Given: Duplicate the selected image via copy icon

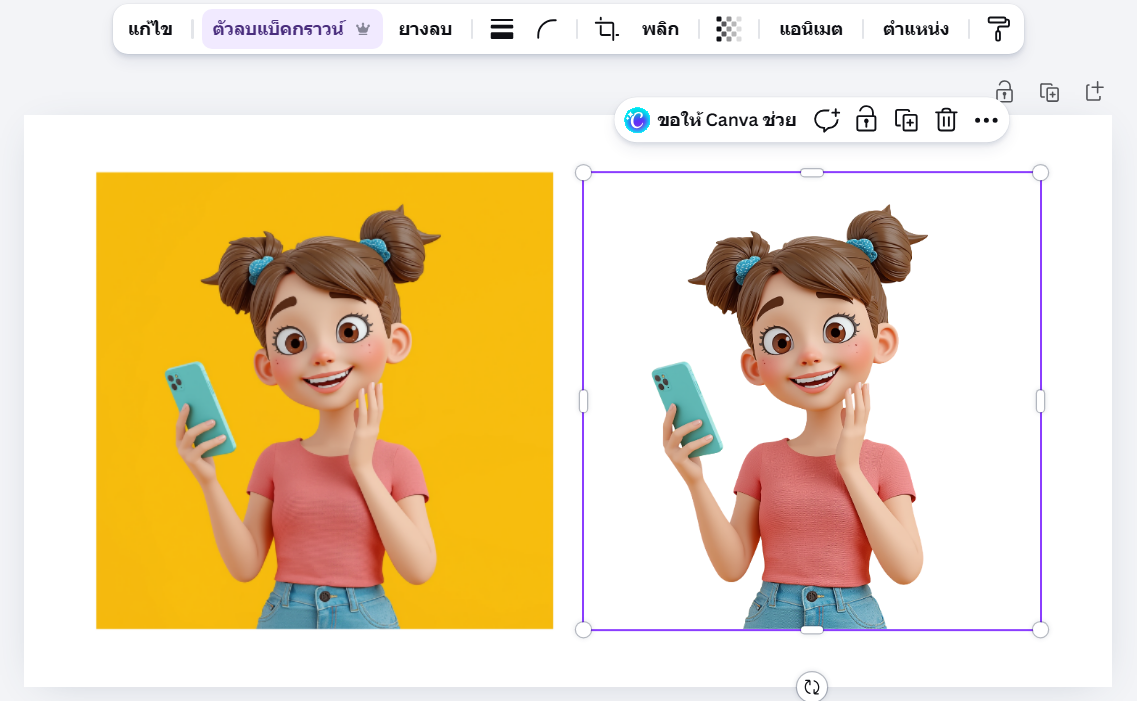Looking at the screenshot, I should tap(905, 119).
